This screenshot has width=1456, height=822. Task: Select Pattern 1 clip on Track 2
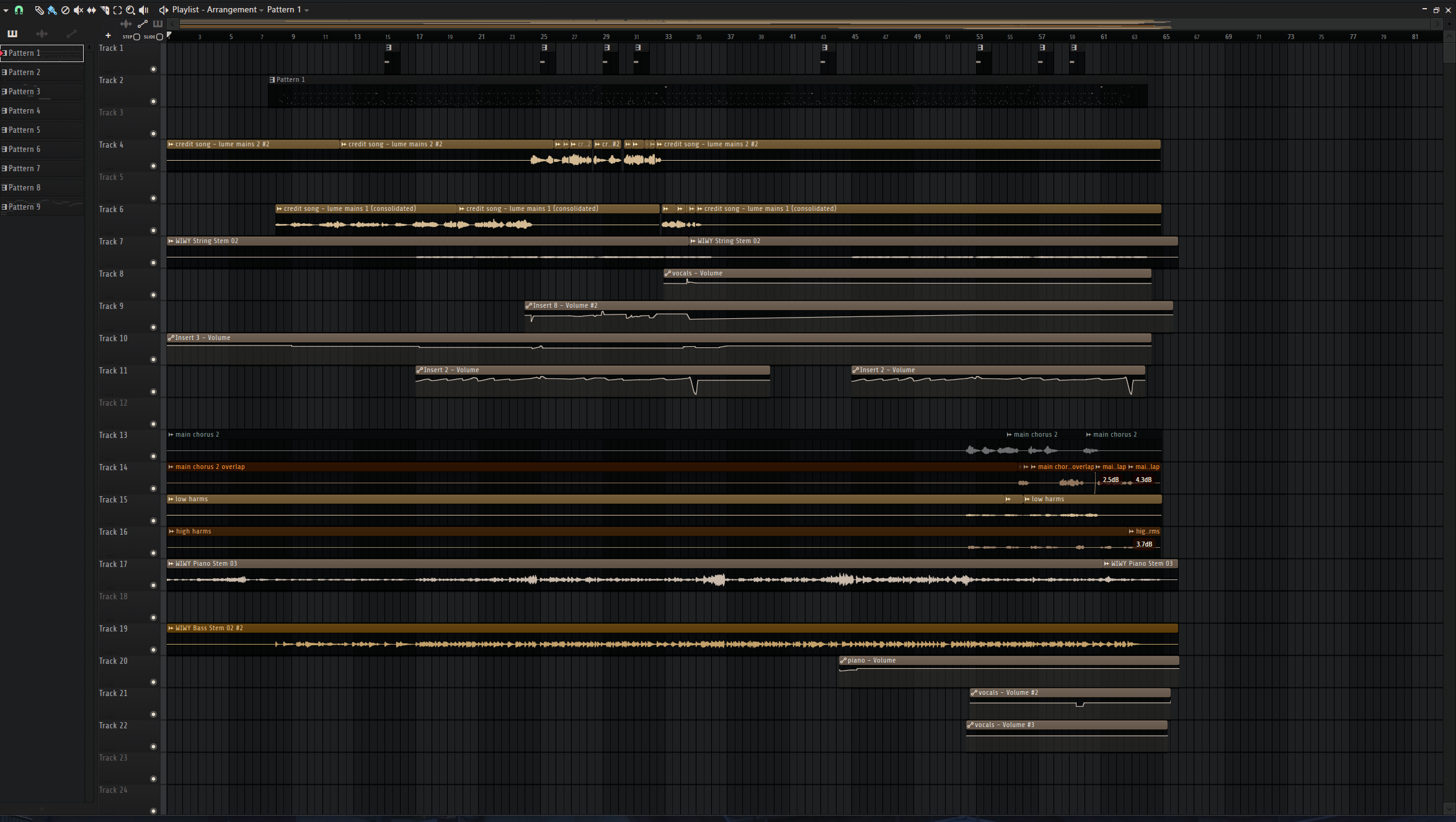click(x=708, y=92)
